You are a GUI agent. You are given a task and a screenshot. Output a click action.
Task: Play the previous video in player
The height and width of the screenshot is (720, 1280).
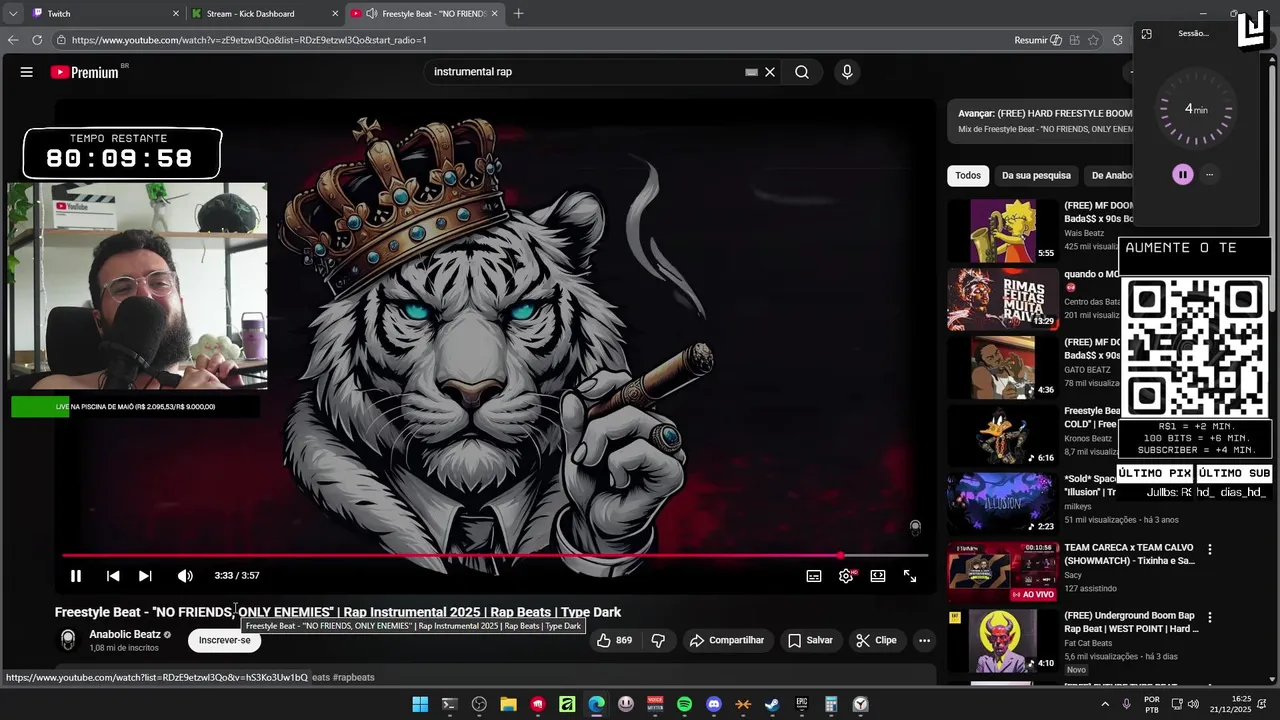click(113, 576)
